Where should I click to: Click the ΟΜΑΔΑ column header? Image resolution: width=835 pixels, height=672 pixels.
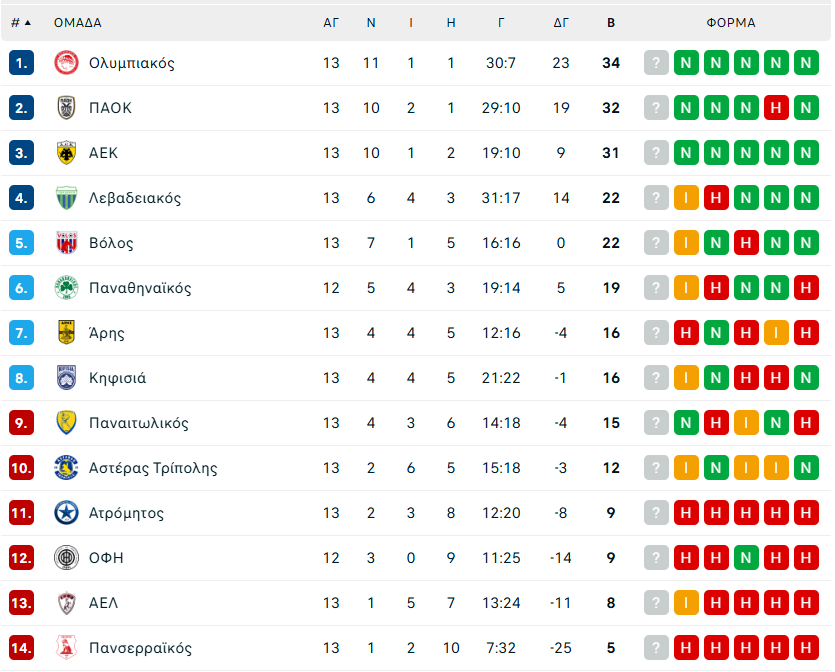78,22
